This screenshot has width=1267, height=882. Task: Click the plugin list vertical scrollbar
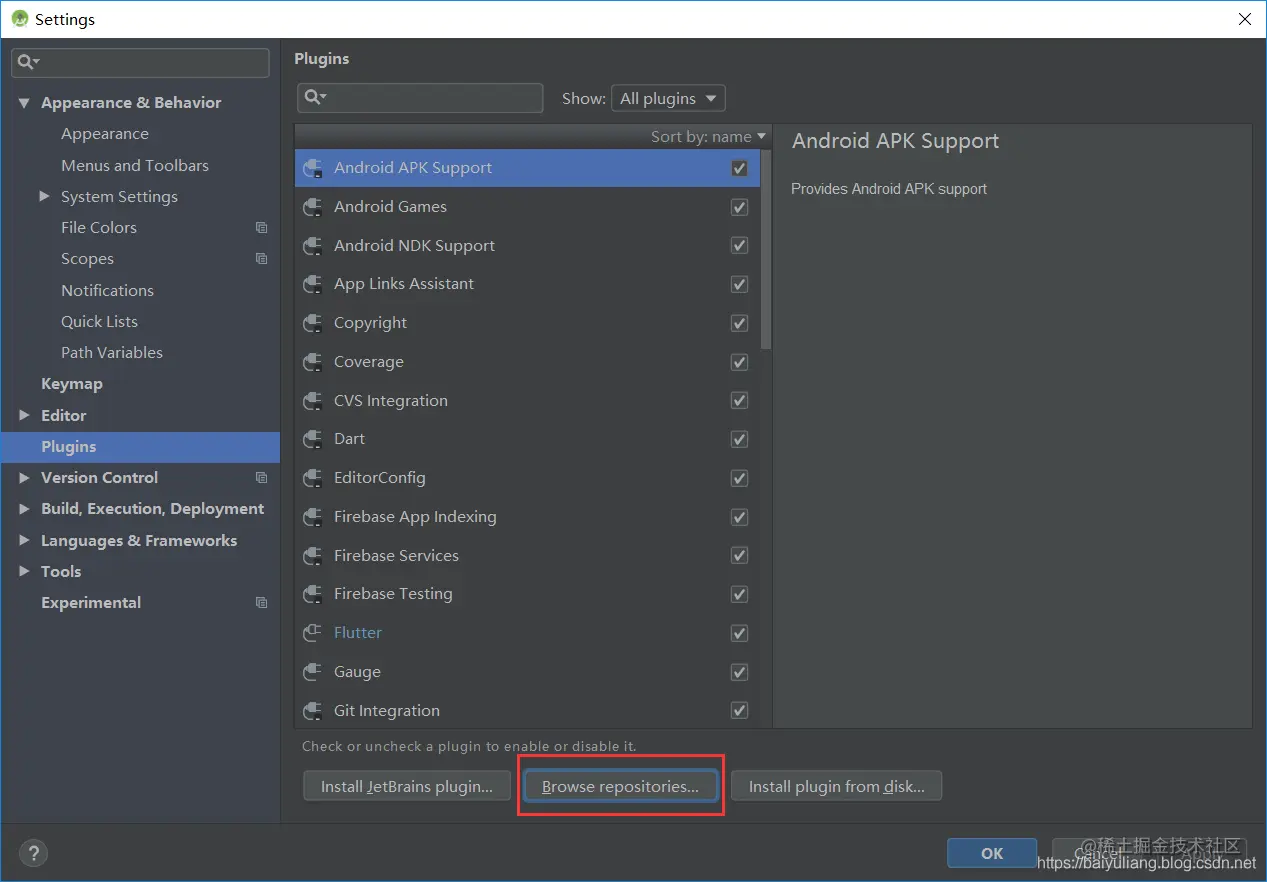tap(766, 248)
